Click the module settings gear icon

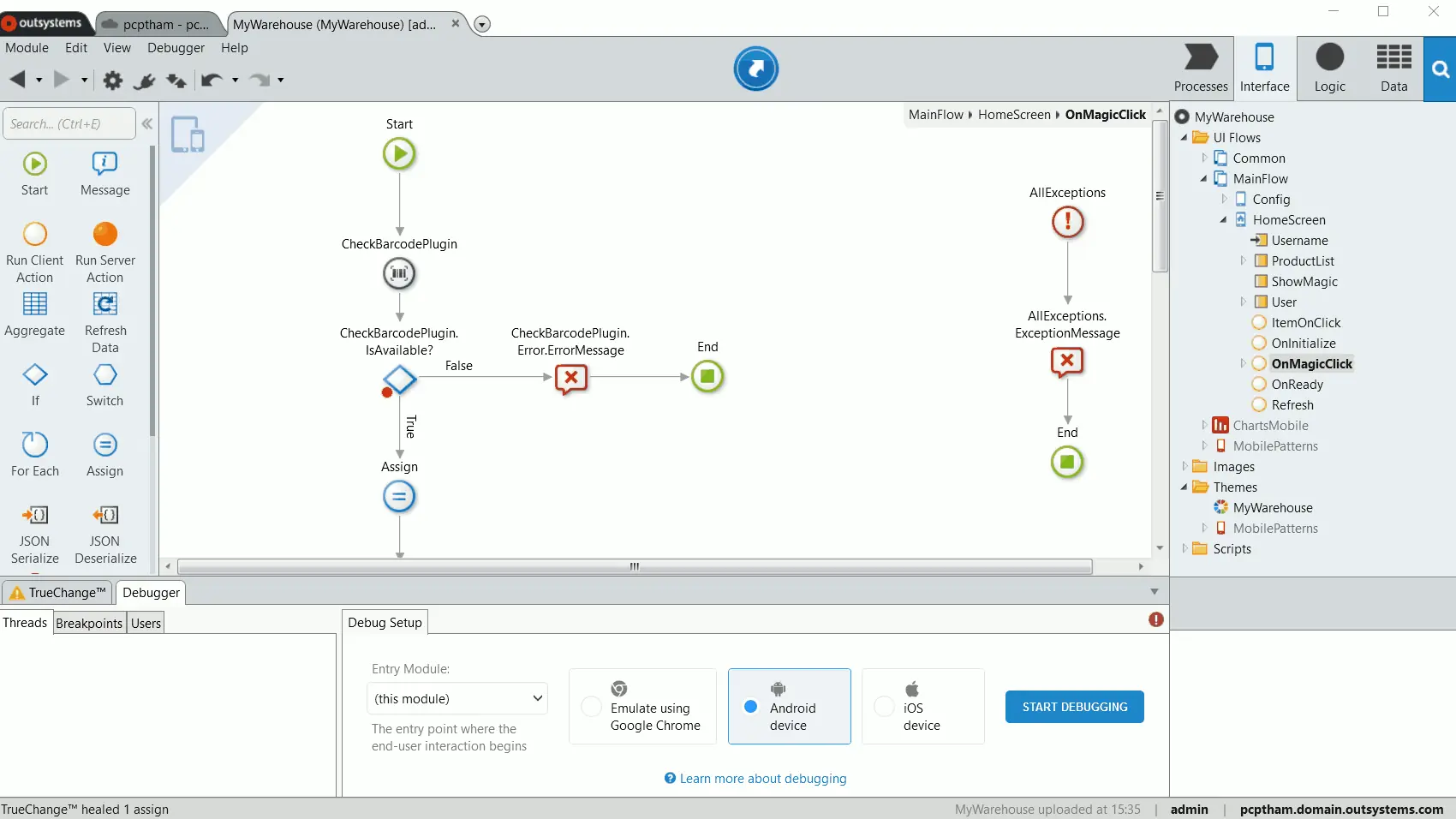pyautogui.click(x=112, y=81)
